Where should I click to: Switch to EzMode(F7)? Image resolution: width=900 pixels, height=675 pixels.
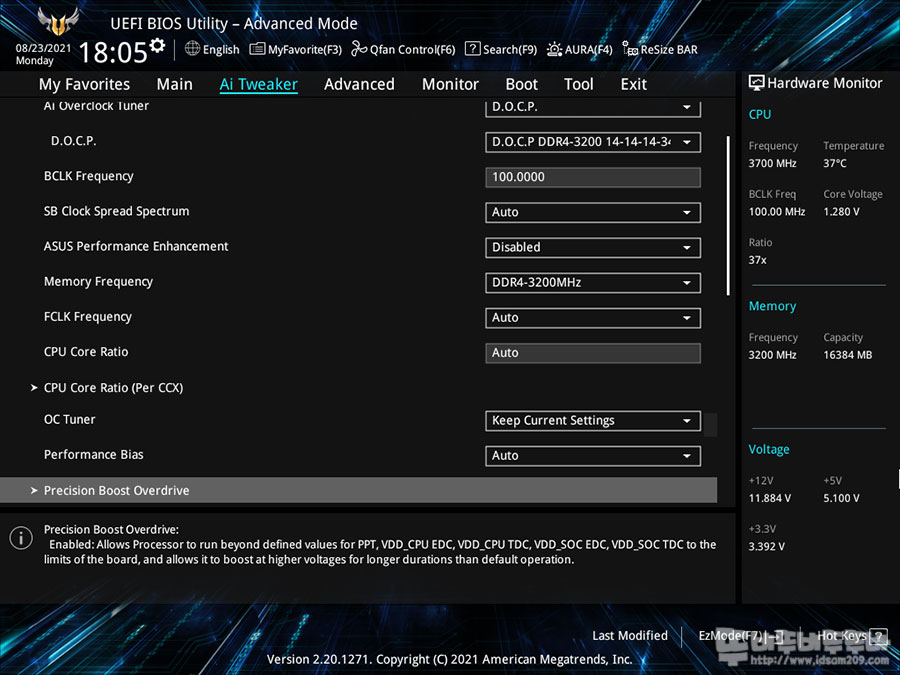740,635
